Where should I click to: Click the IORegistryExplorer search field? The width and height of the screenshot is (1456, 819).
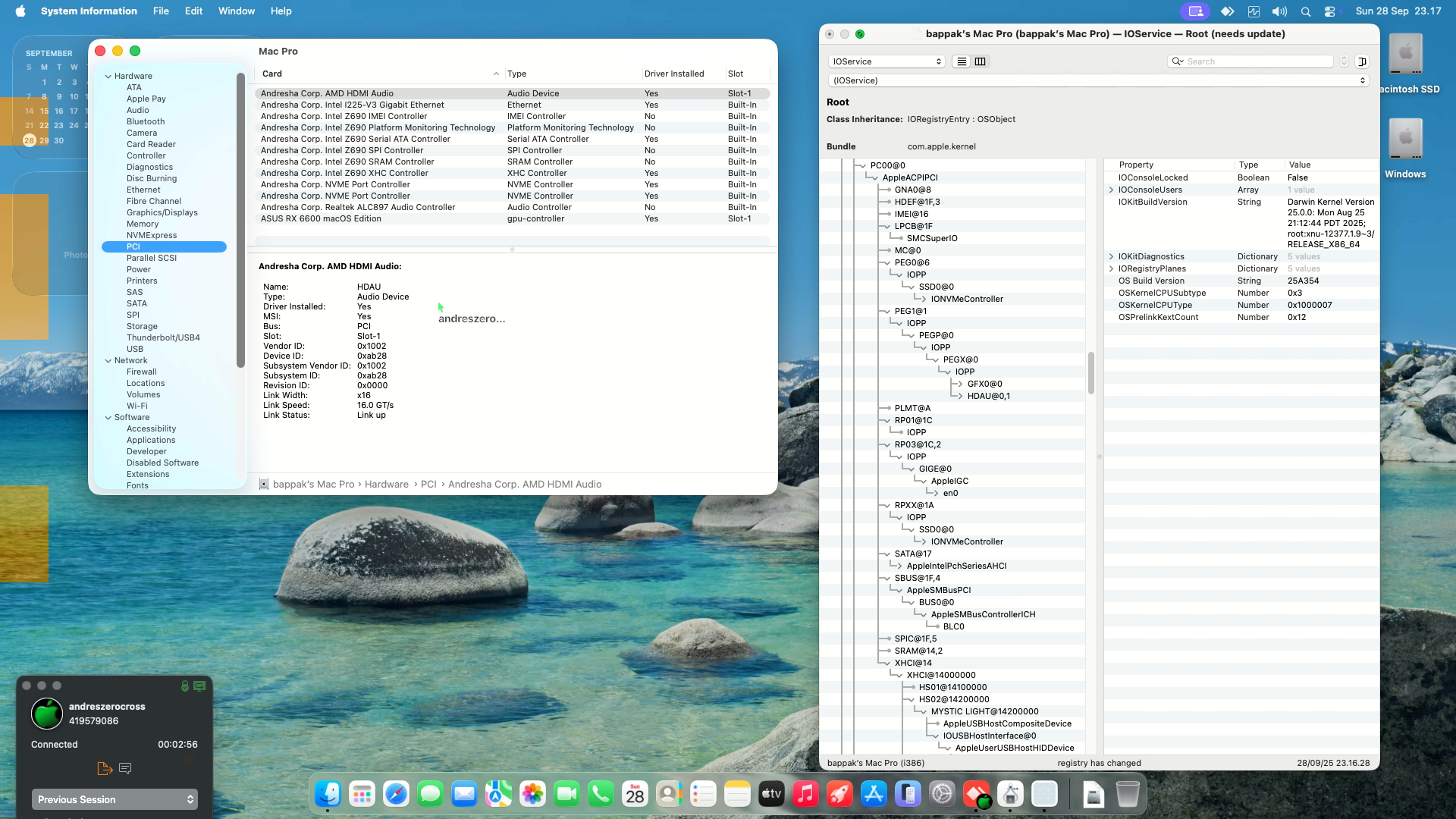pyautogui.click(x=1250, y=61)
